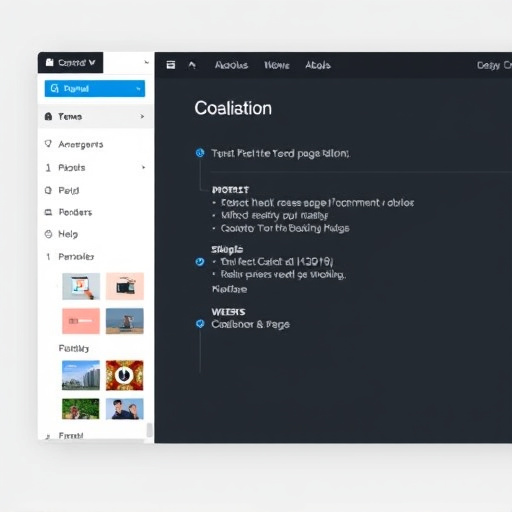Image resolution: width=512 pixels, height=512 pixels.
Task: Click the collapse chevron beside Conard
Action: coord(146,62)
